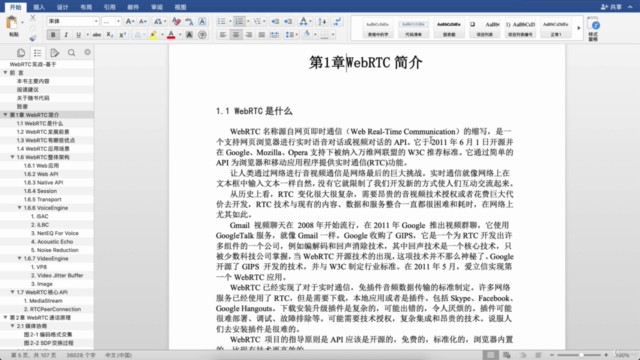Open the font size dropdown
Viewport: 640px width, 360px height.
tap(118, 21)
